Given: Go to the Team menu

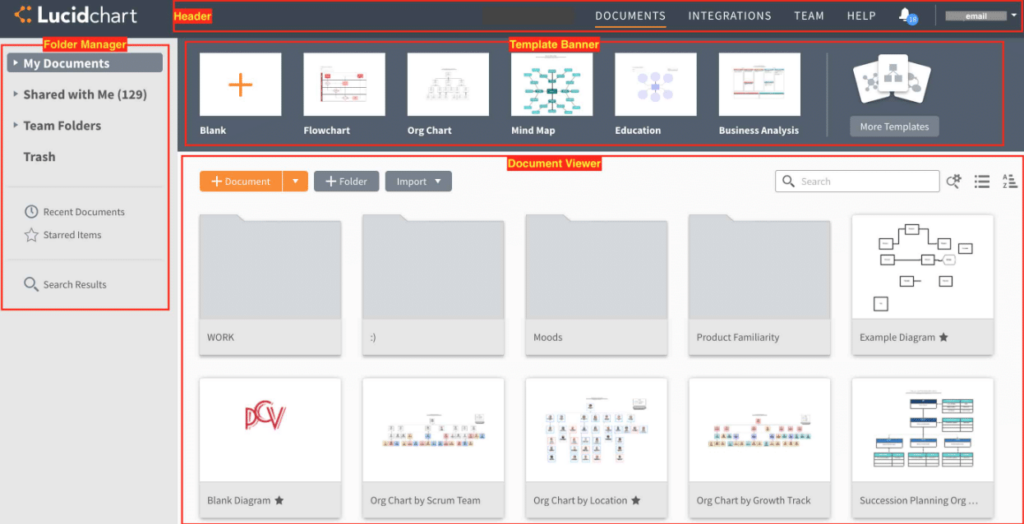Looking at the screenshot, I should 809,16.
